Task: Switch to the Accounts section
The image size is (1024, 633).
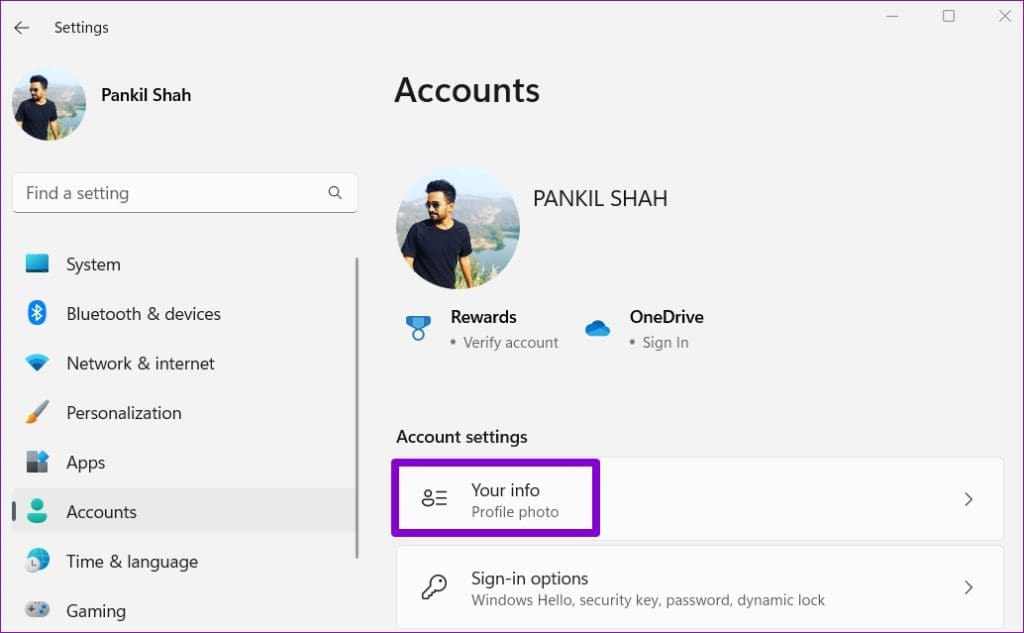Action: [x=100, y=511]
